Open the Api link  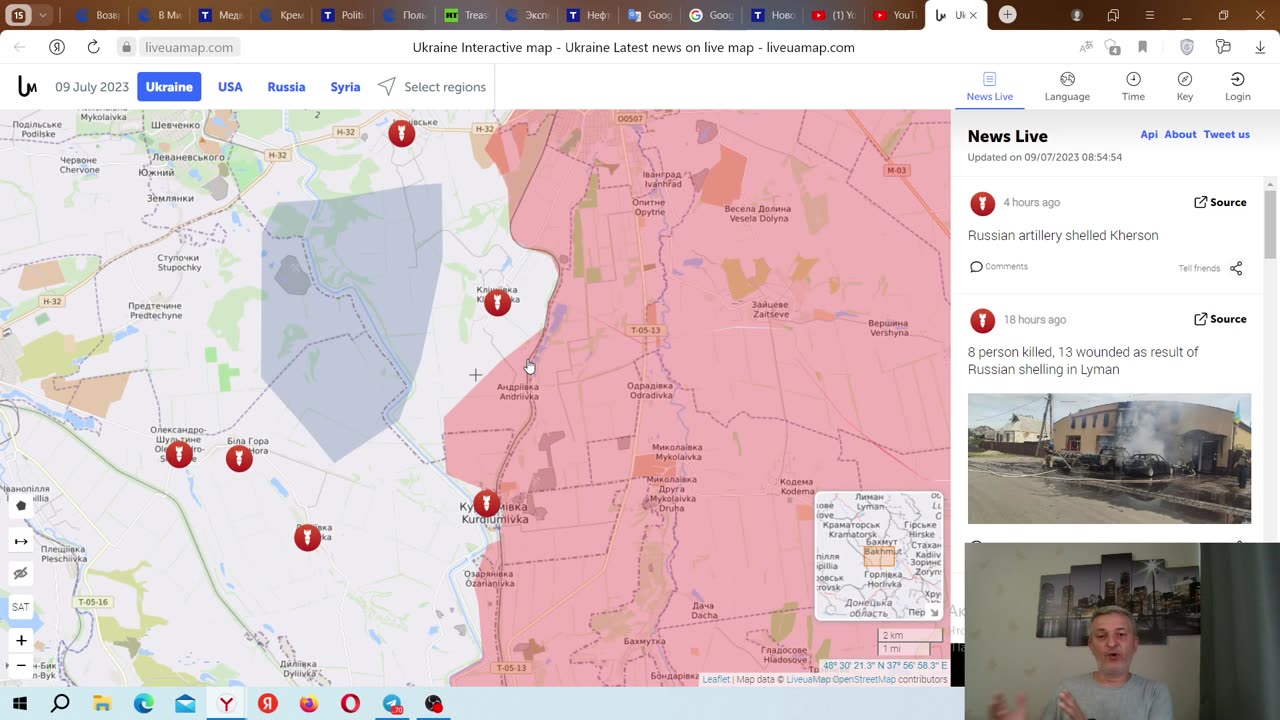pos(1149,134)
